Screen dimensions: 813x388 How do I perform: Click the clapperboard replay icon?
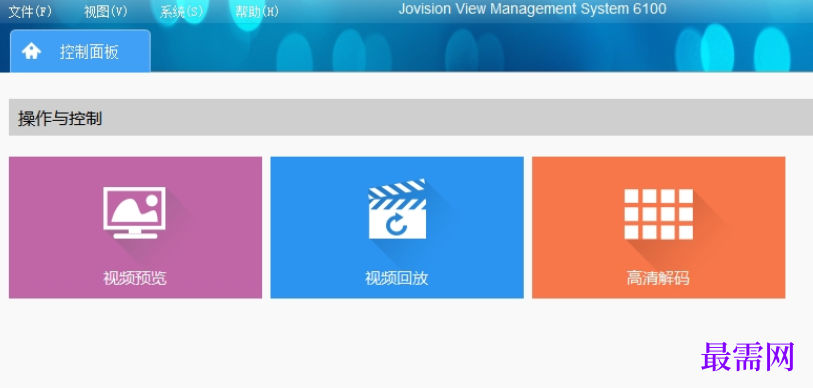(397, 209)
